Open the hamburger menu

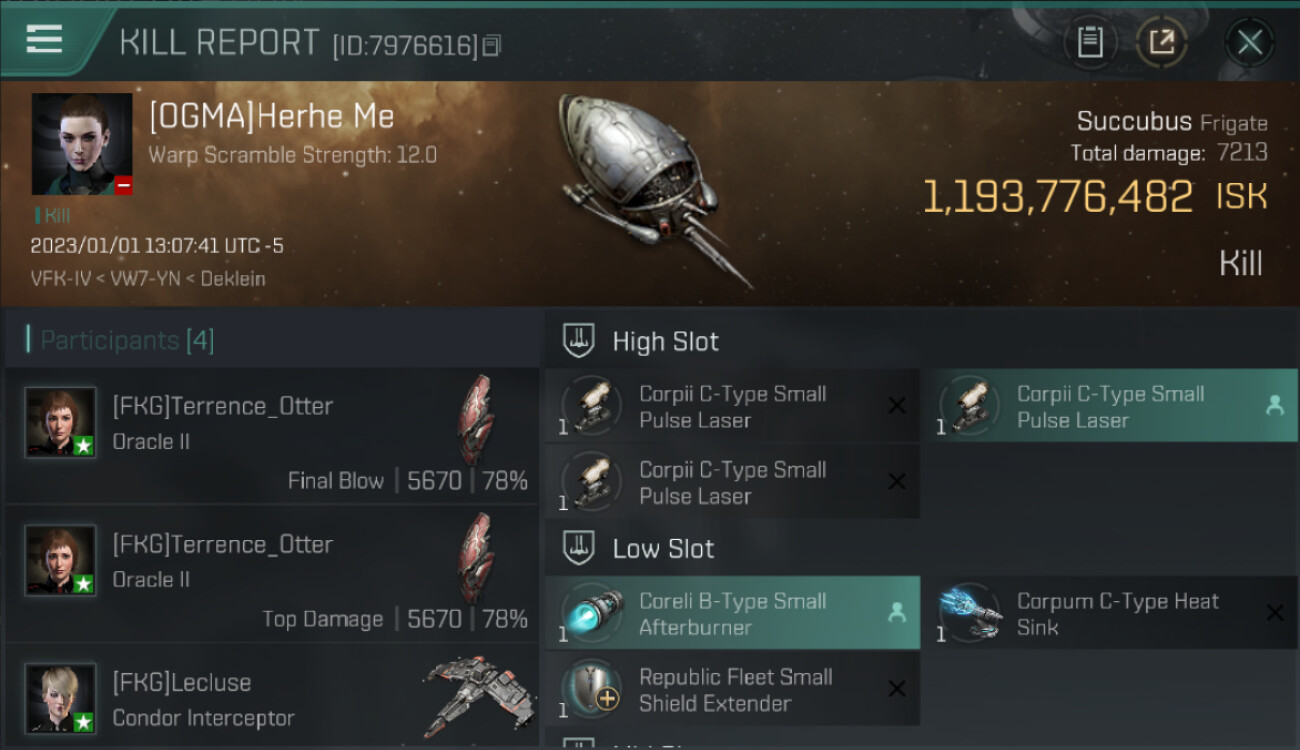pos(44,40)
